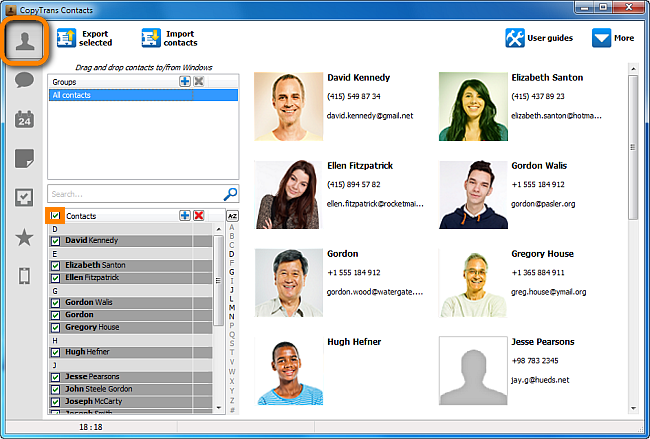Image resolution: width=650 pixels, height=439 pixels.
Task: Click email david.kennedy@gmail.net
Action: coord(370,116)
